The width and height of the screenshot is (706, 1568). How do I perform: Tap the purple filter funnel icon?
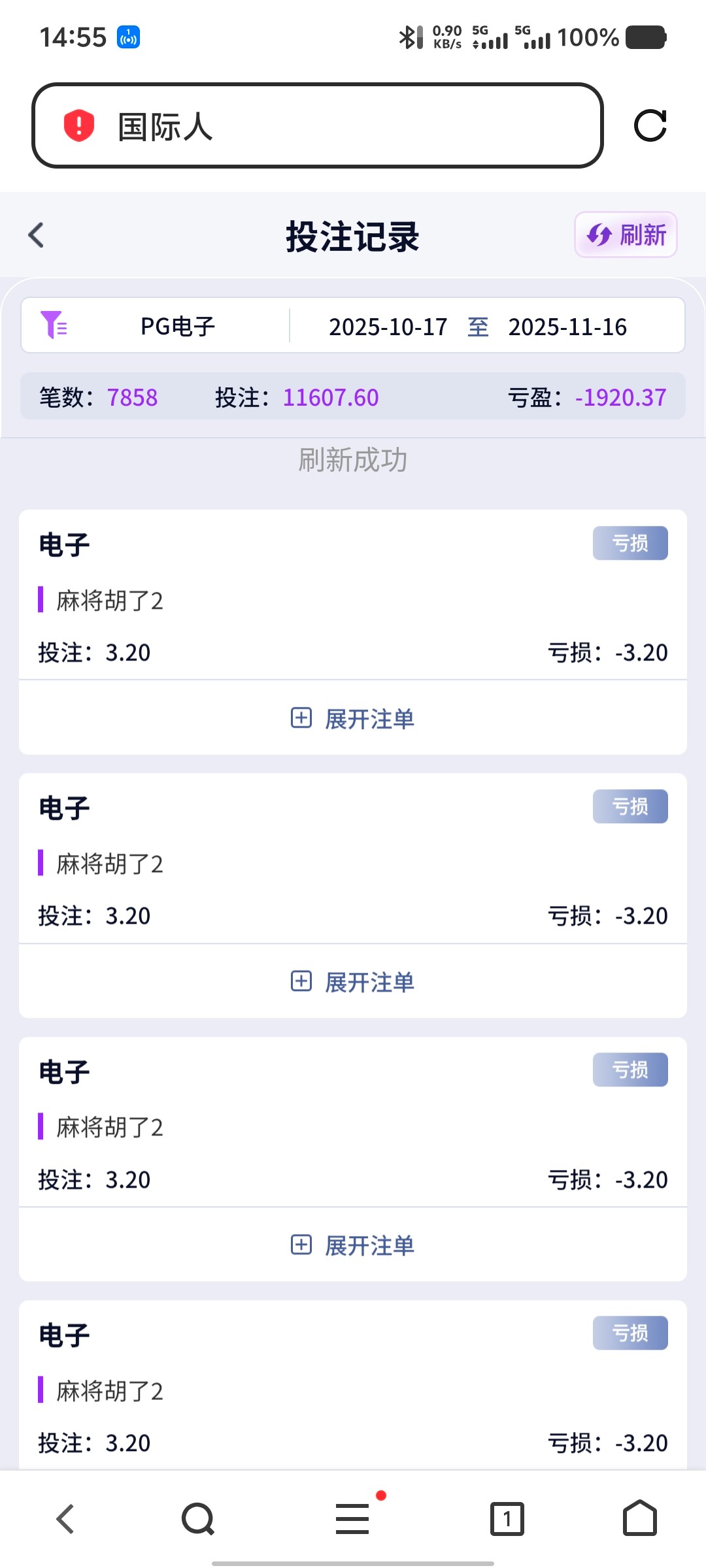(54, 325)
